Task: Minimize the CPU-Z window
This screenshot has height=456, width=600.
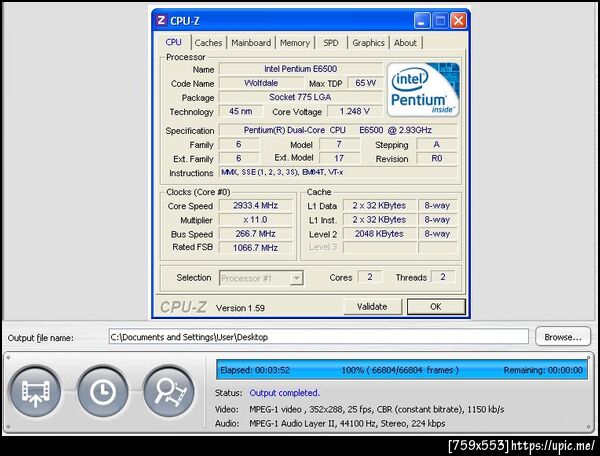Action: point(422,21)
